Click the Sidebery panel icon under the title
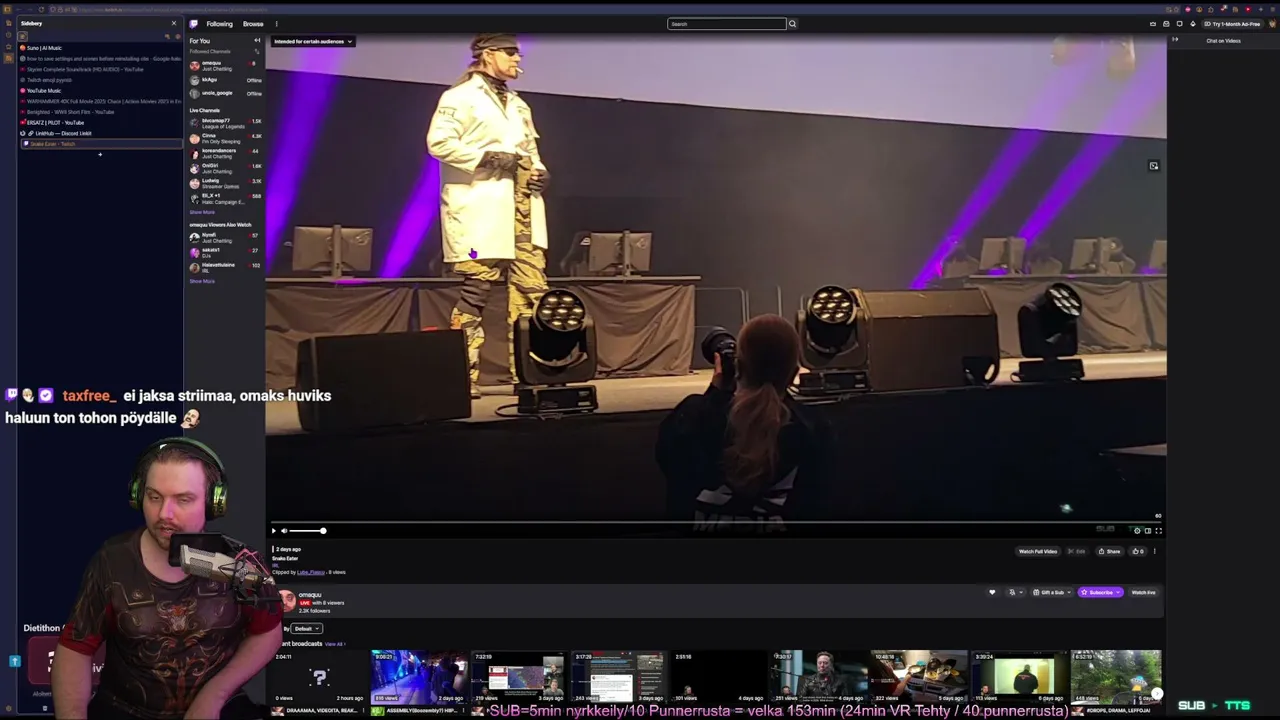This screenshot has width=1280, height=720. (22, 36)
